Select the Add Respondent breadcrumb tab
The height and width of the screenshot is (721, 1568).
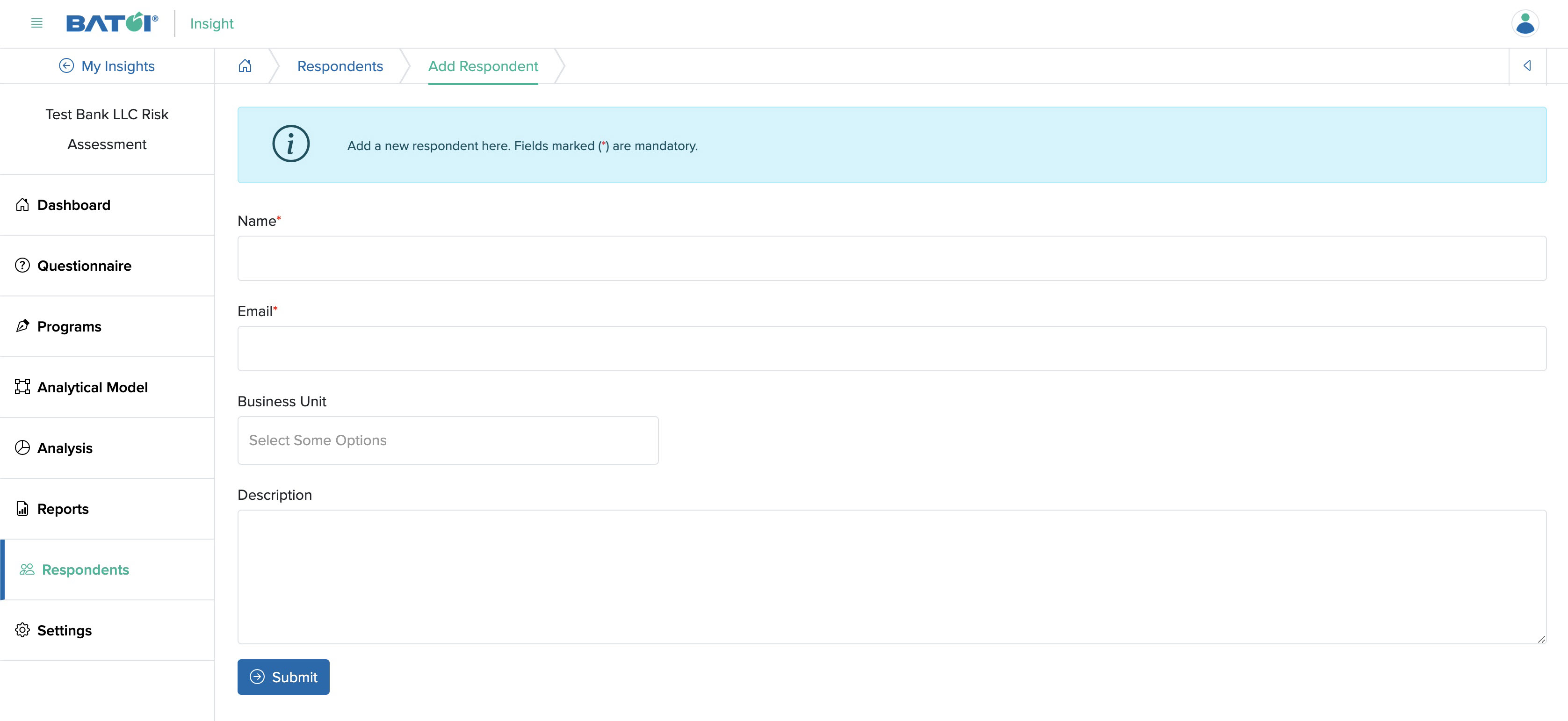pos(483,66)
